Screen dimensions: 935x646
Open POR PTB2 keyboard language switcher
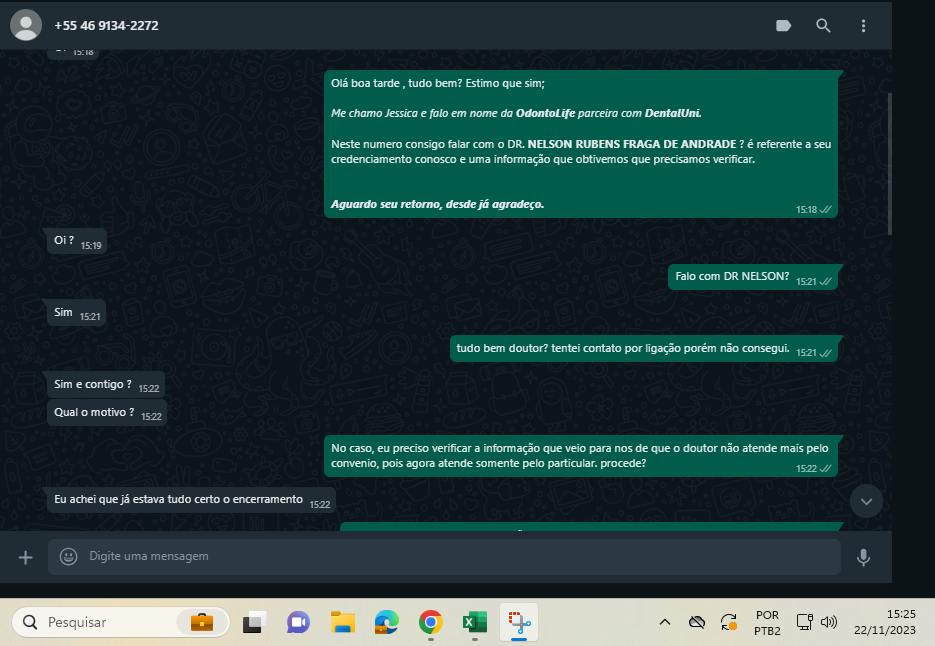(x=767, y=622)
